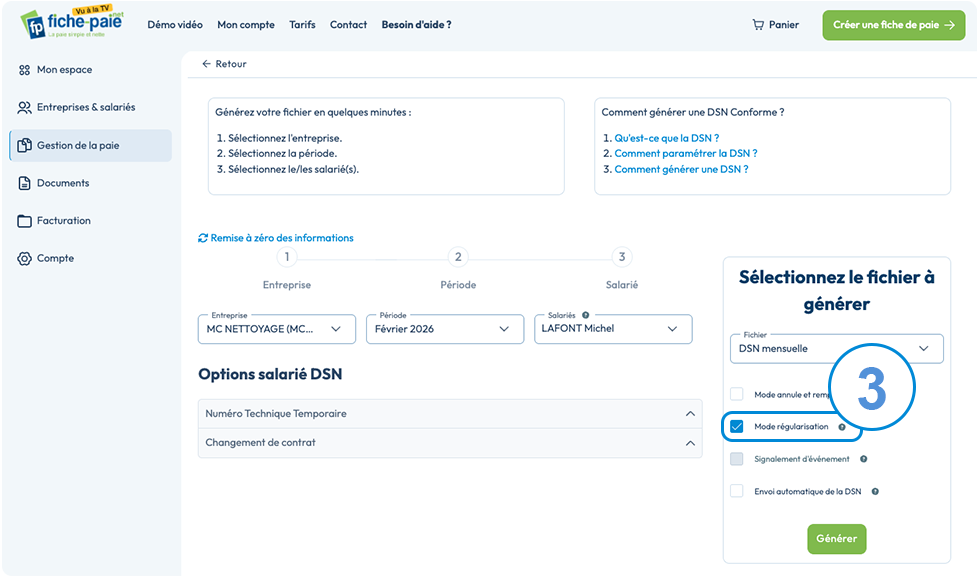Open Entreprises & salariés people icon

(24, 108)
